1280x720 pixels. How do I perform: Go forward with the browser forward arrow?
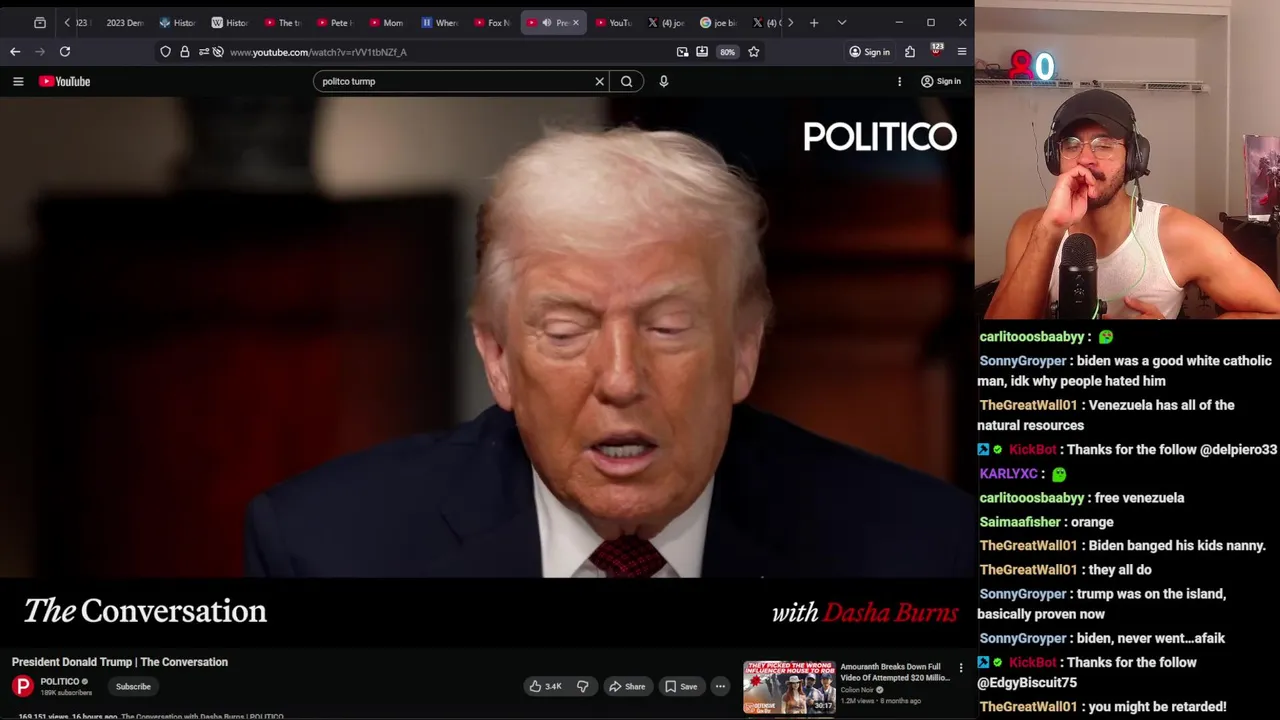[40, 51]
